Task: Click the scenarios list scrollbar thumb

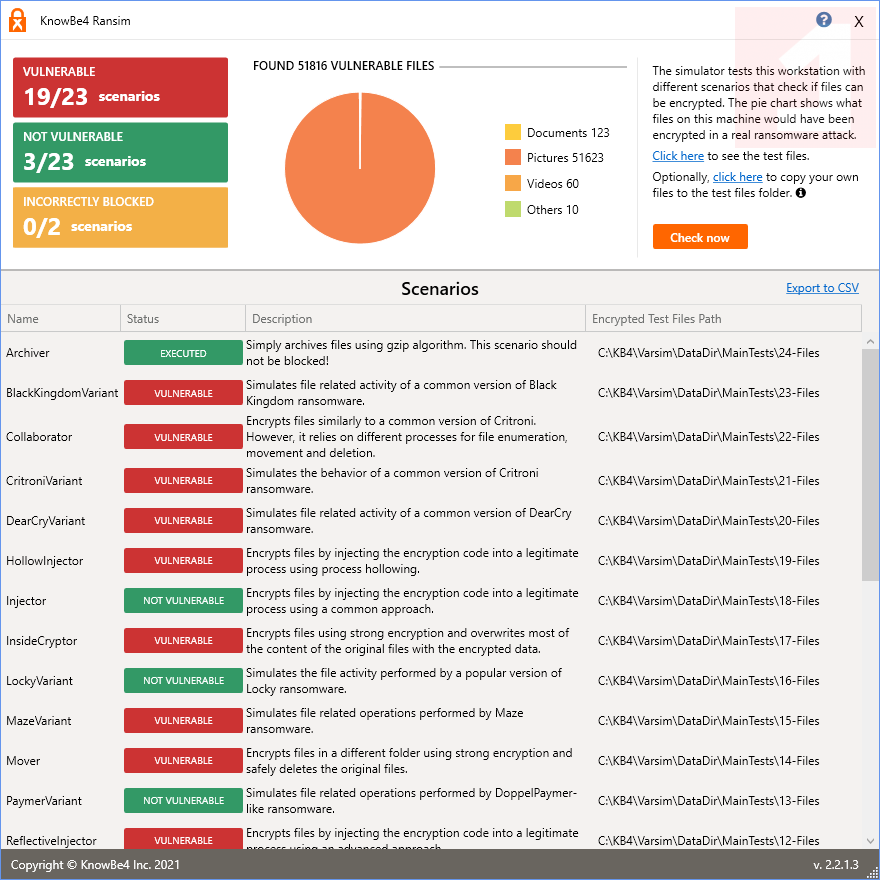Action: coord(870,465)
